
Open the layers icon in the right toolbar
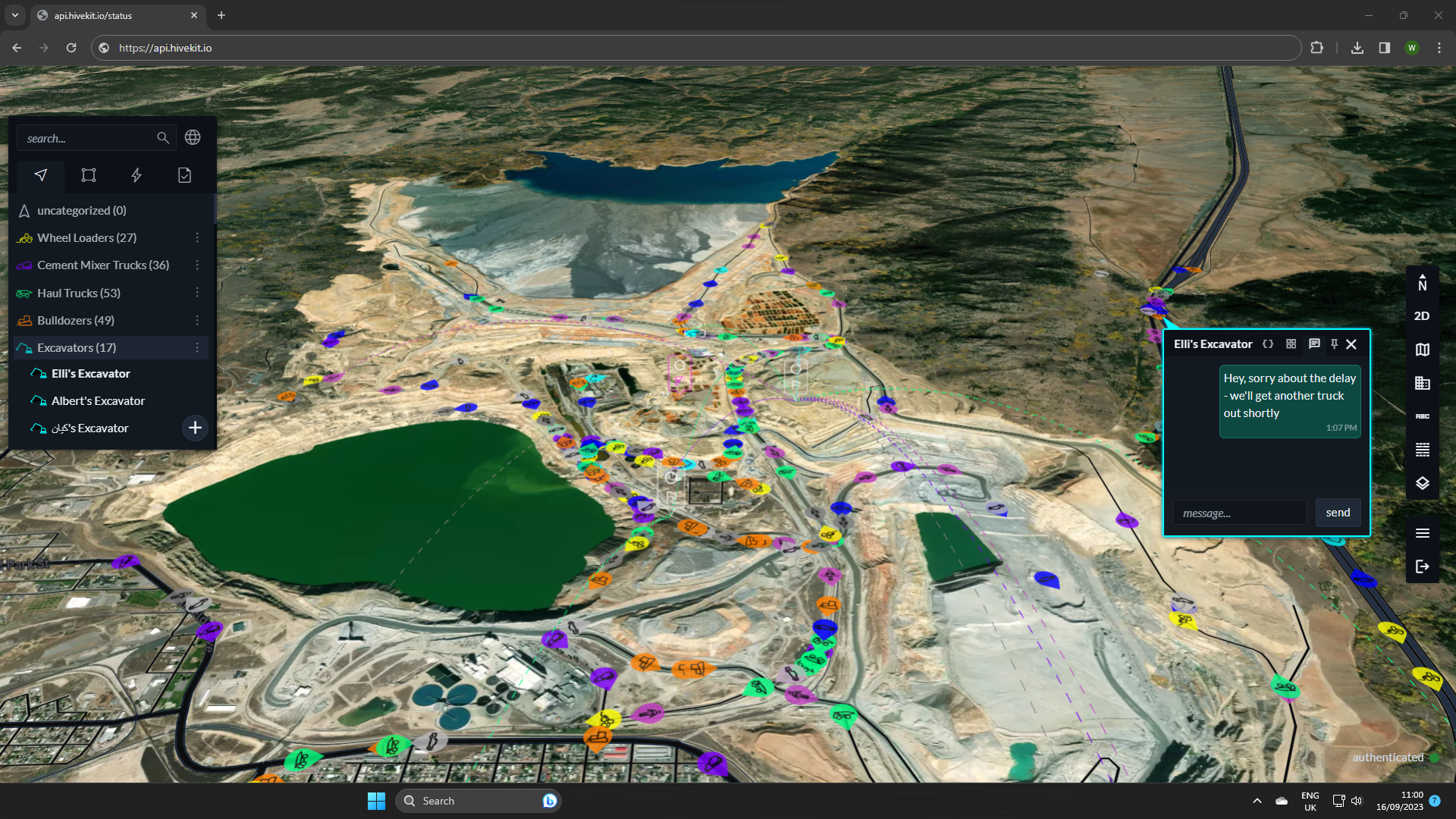[x=1423, y=483]
